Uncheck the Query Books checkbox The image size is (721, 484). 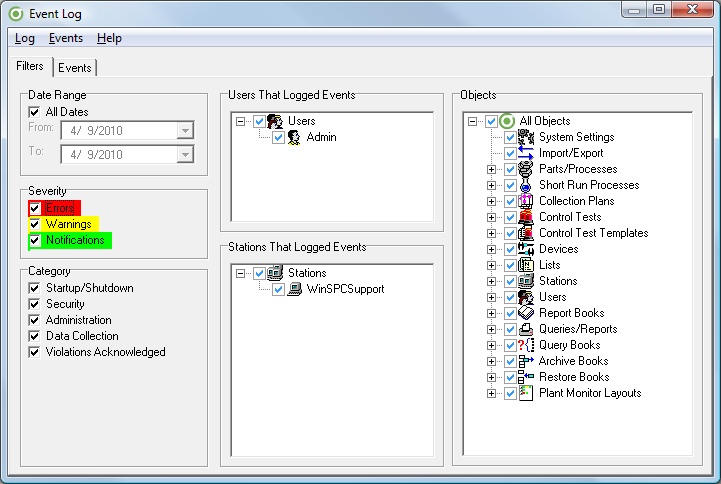[510, 345]
